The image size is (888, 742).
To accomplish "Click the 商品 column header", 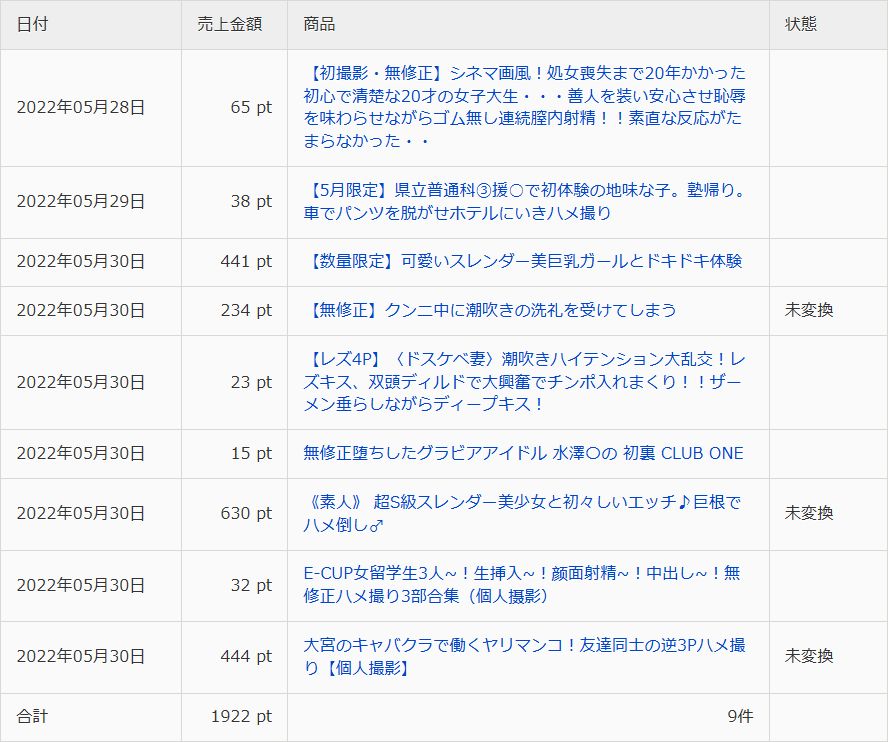I will [x=319, y=24].
